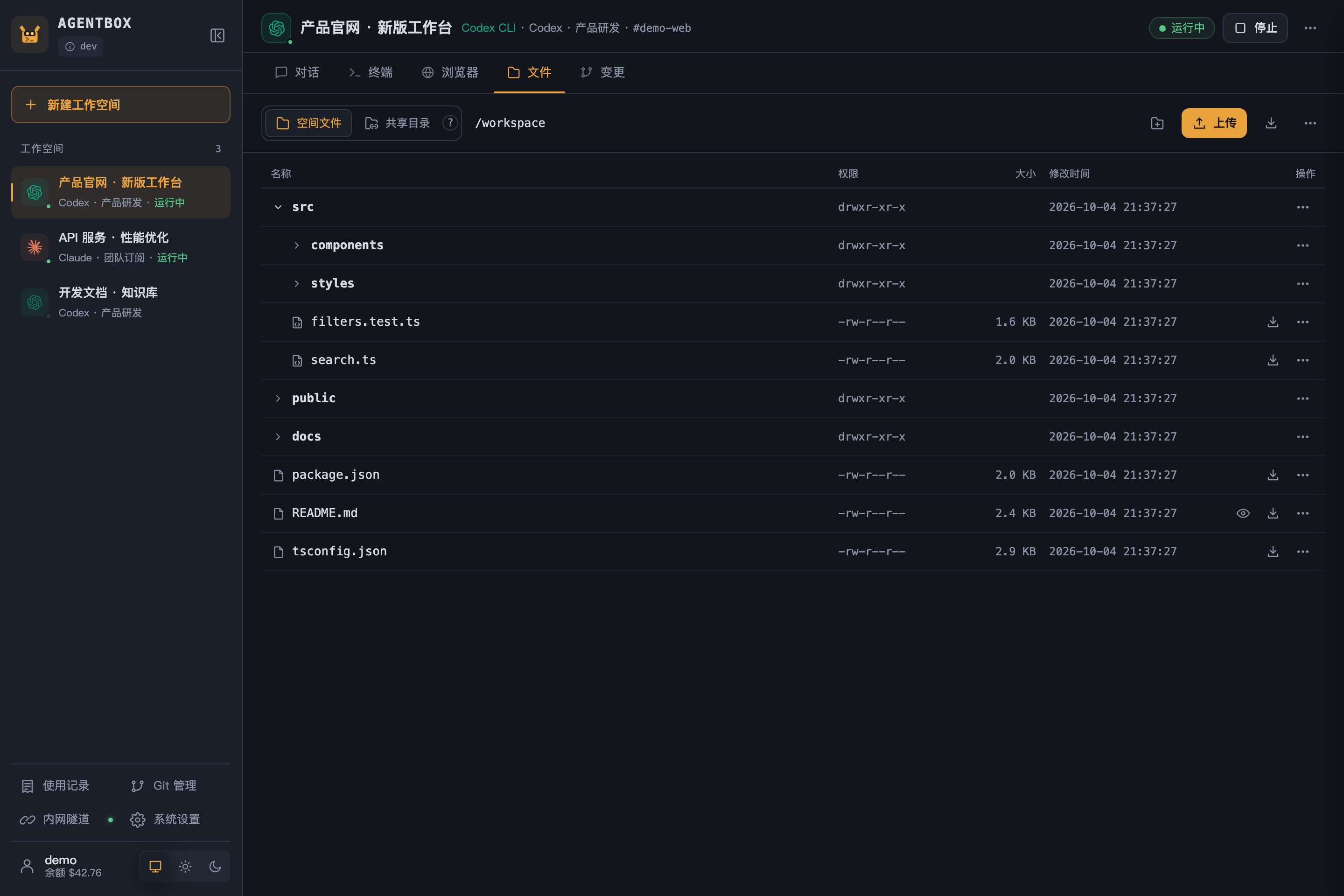Click the tsconfig.json file name

click(x=339, y=552)
